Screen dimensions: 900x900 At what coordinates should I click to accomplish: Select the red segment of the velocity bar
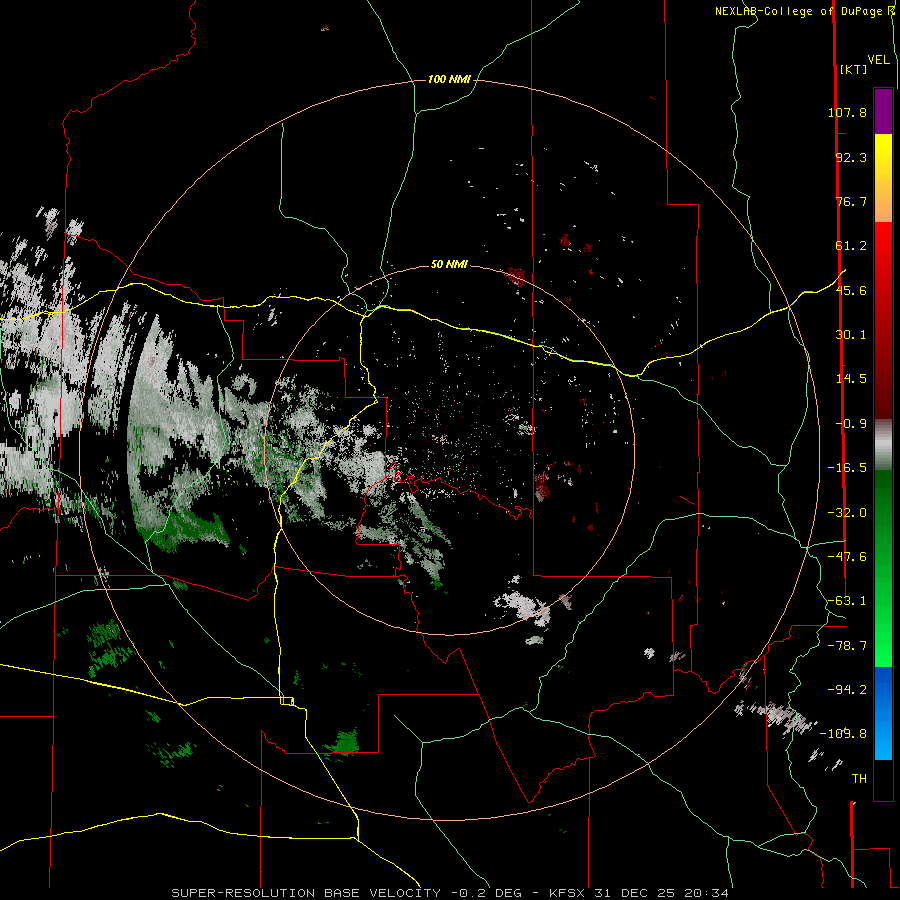point(883,320)
